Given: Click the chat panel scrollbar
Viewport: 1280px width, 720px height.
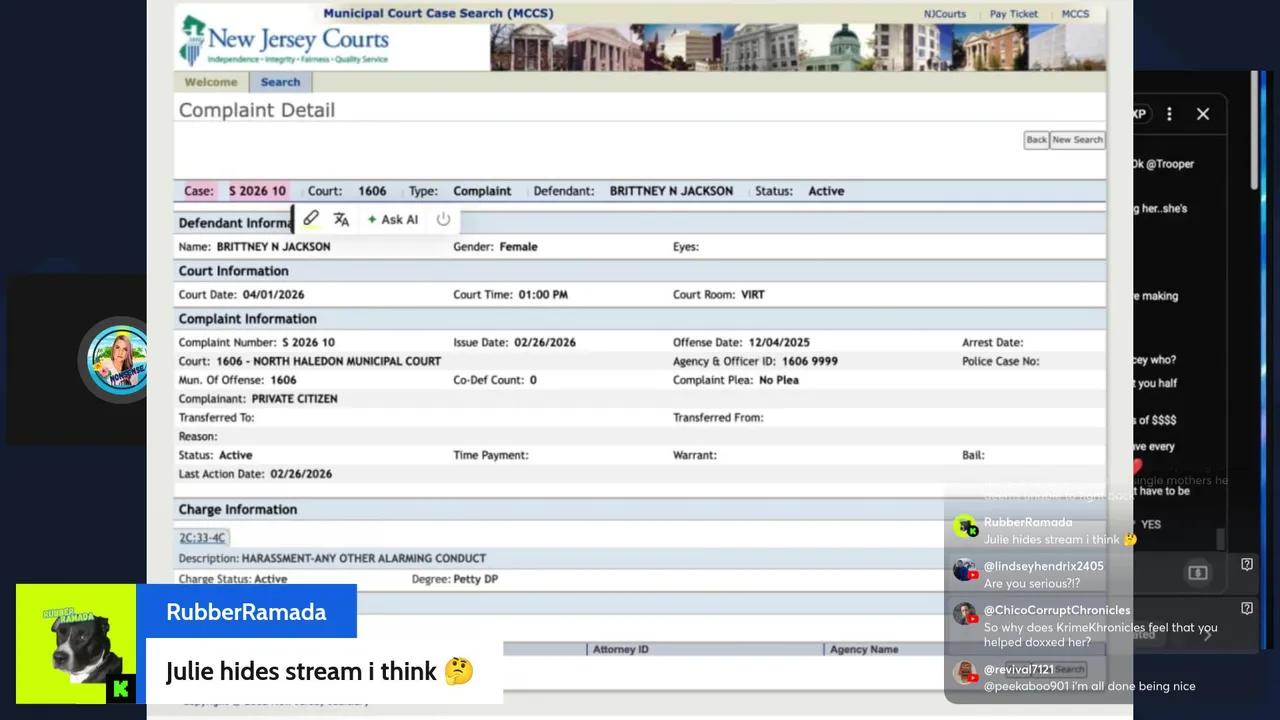Looking at the screenshot, I should (x=1255, y=130).
